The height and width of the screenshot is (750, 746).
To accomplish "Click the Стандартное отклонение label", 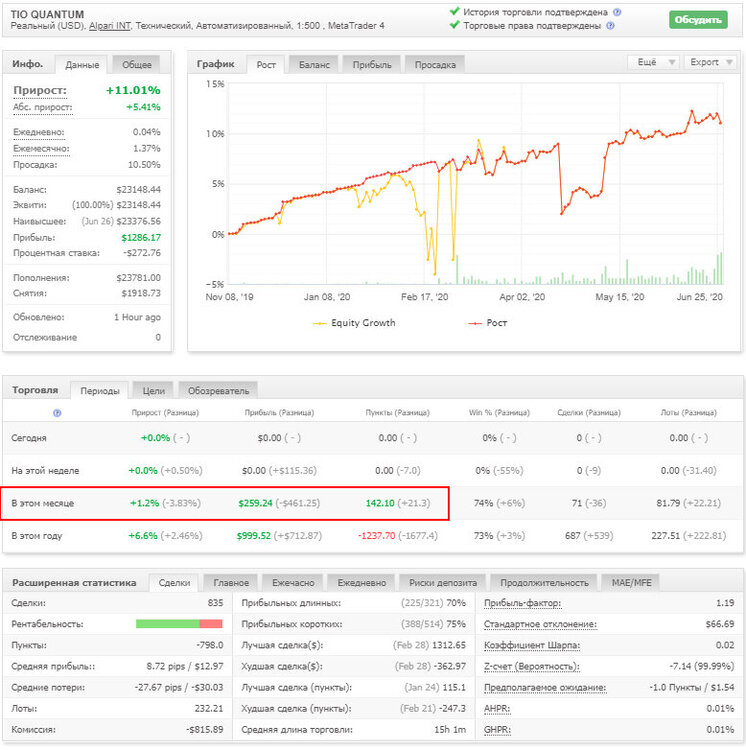I will tap(540, 624).
